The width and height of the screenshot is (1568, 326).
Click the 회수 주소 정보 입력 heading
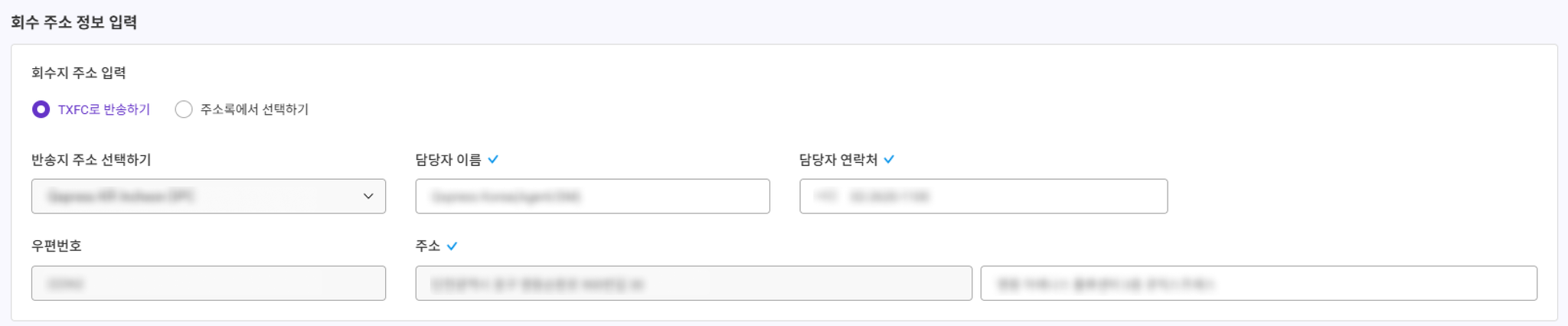pyautogui.click(x=74, y=22)
